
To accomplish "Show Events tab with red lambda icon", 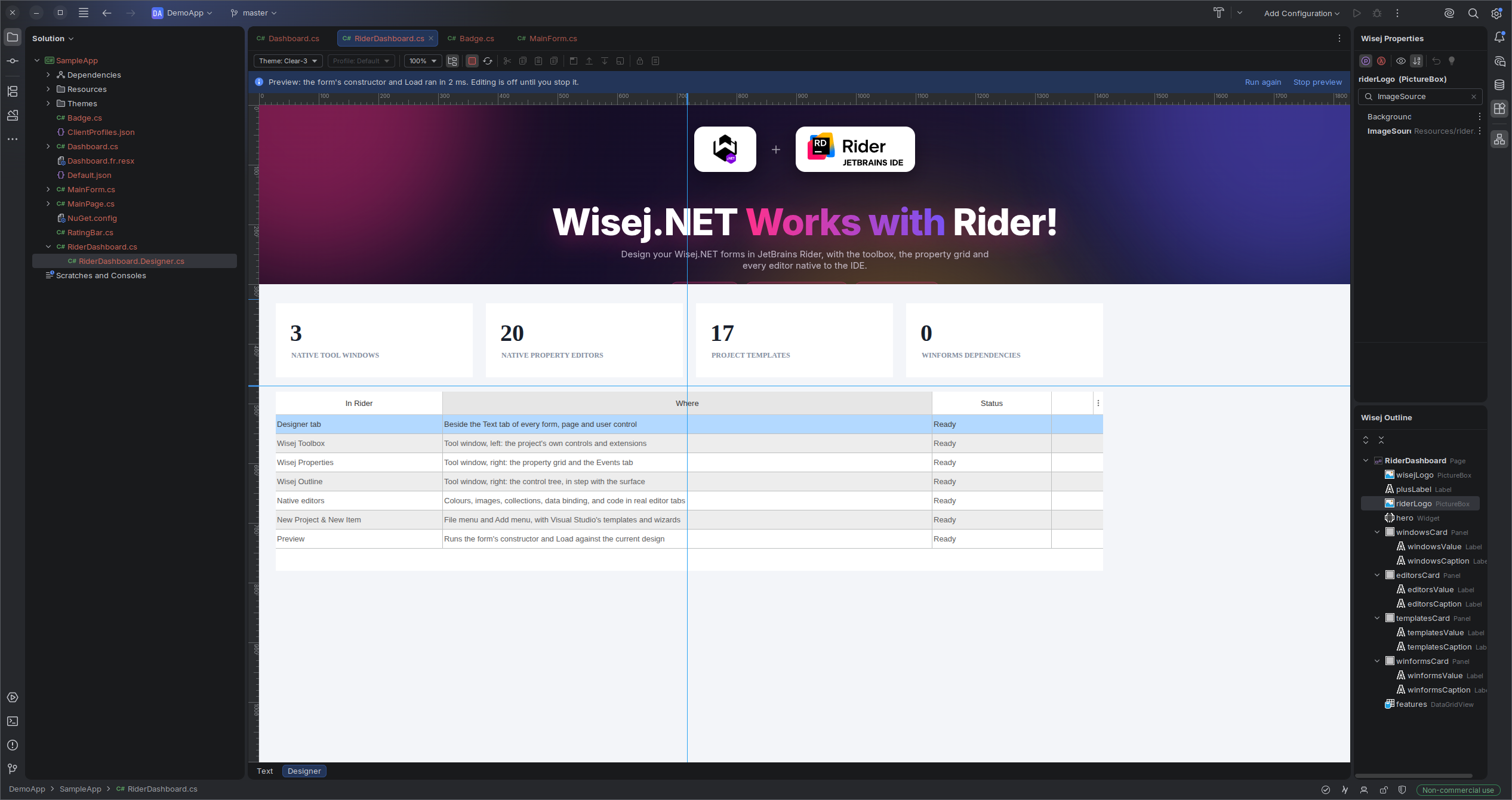I will click(x=1381, y=61).
